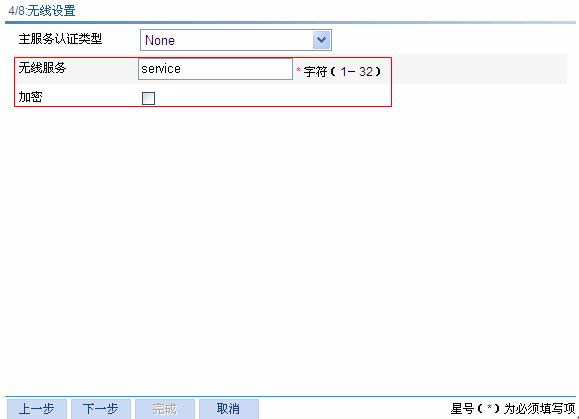Click the 主服务认证类型 label
Screen dimensions: 579x419
(60, 39)
